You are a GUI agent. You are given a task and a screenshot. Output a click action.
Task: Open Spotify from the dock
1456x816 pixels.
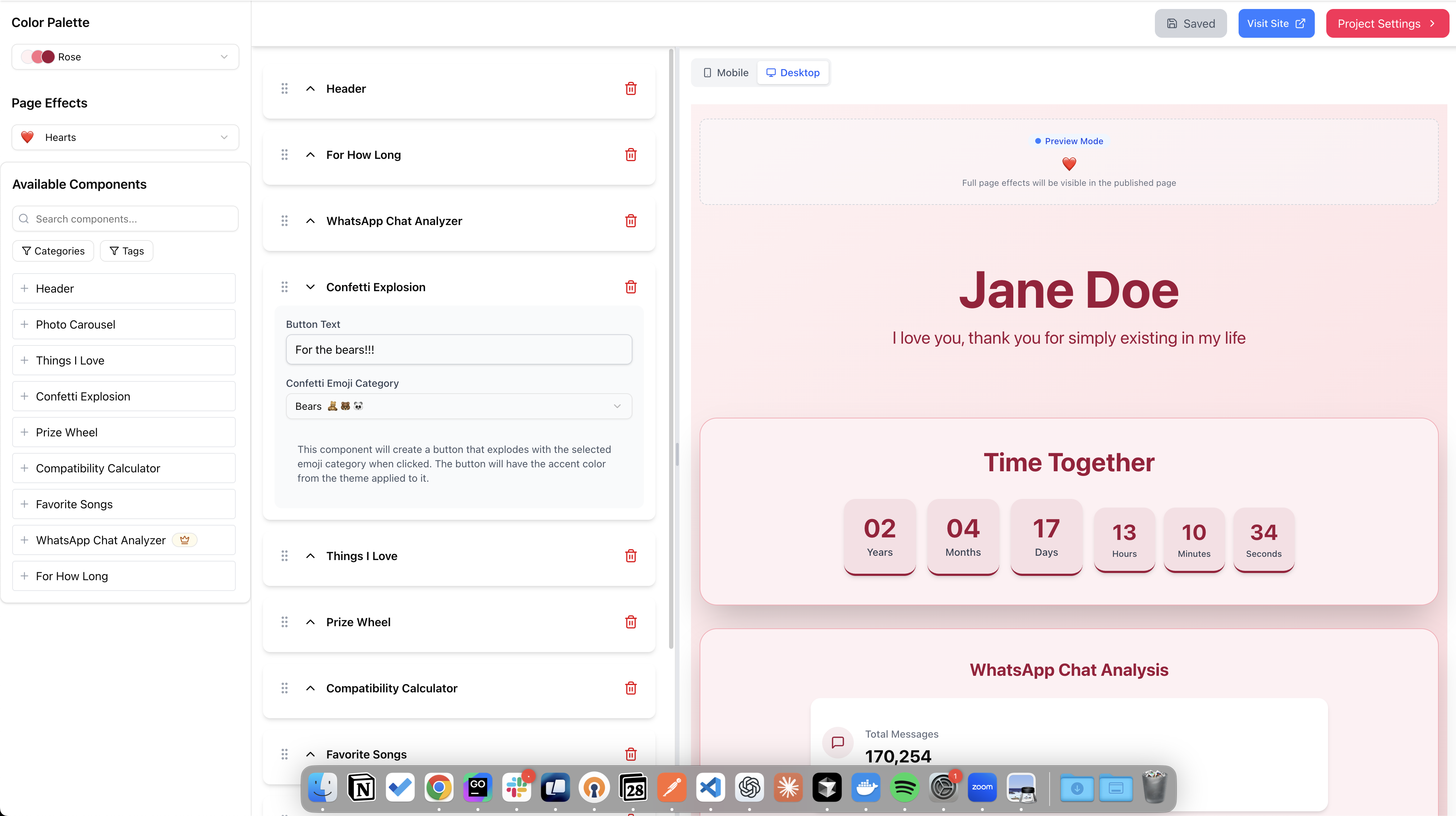[x=904, y=787]
